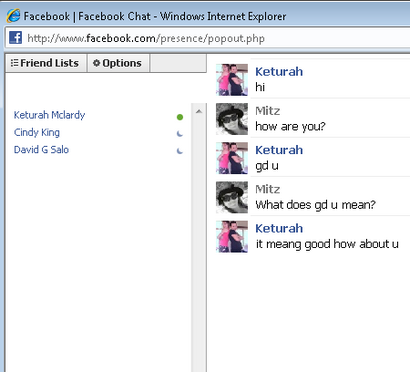
Task: Click Keturah name above 'hi' message
Action: pyautogui.click(x=279, y=72)
